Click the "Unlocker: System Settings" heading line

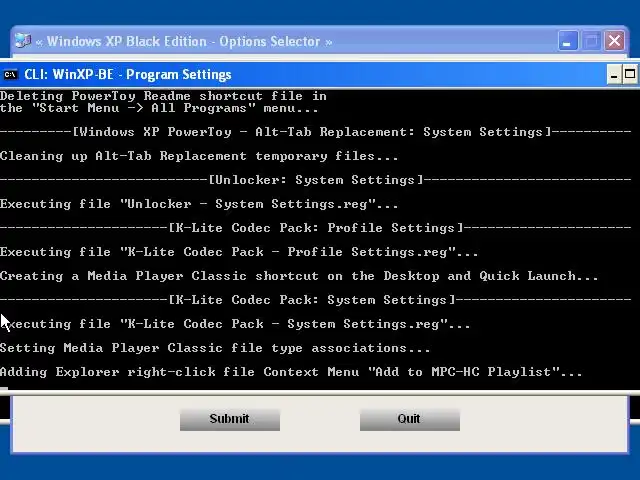(x=316, y=180)
